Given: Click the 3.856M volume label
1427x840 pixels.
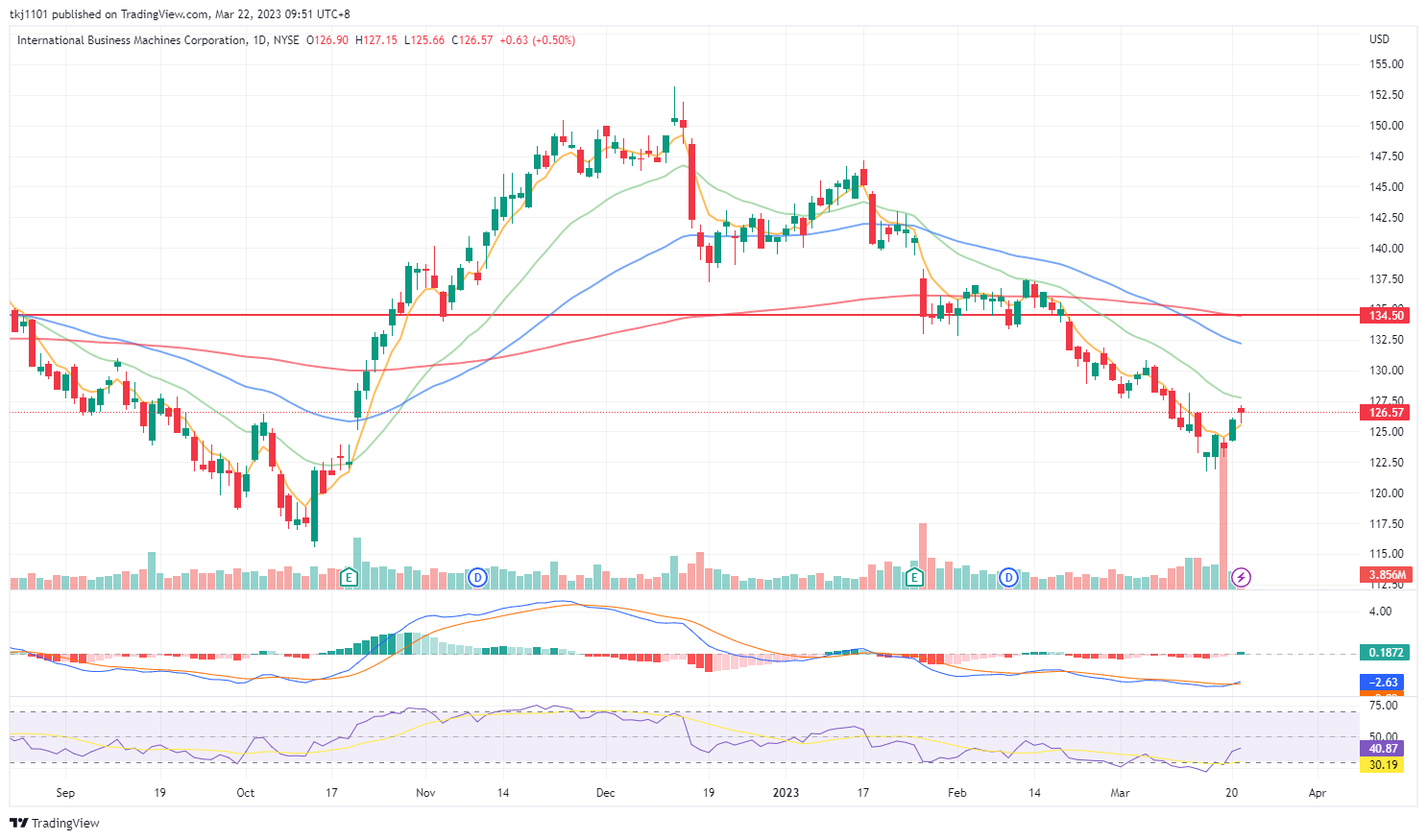Looking at the screenshot, I should click(1386, 575).
